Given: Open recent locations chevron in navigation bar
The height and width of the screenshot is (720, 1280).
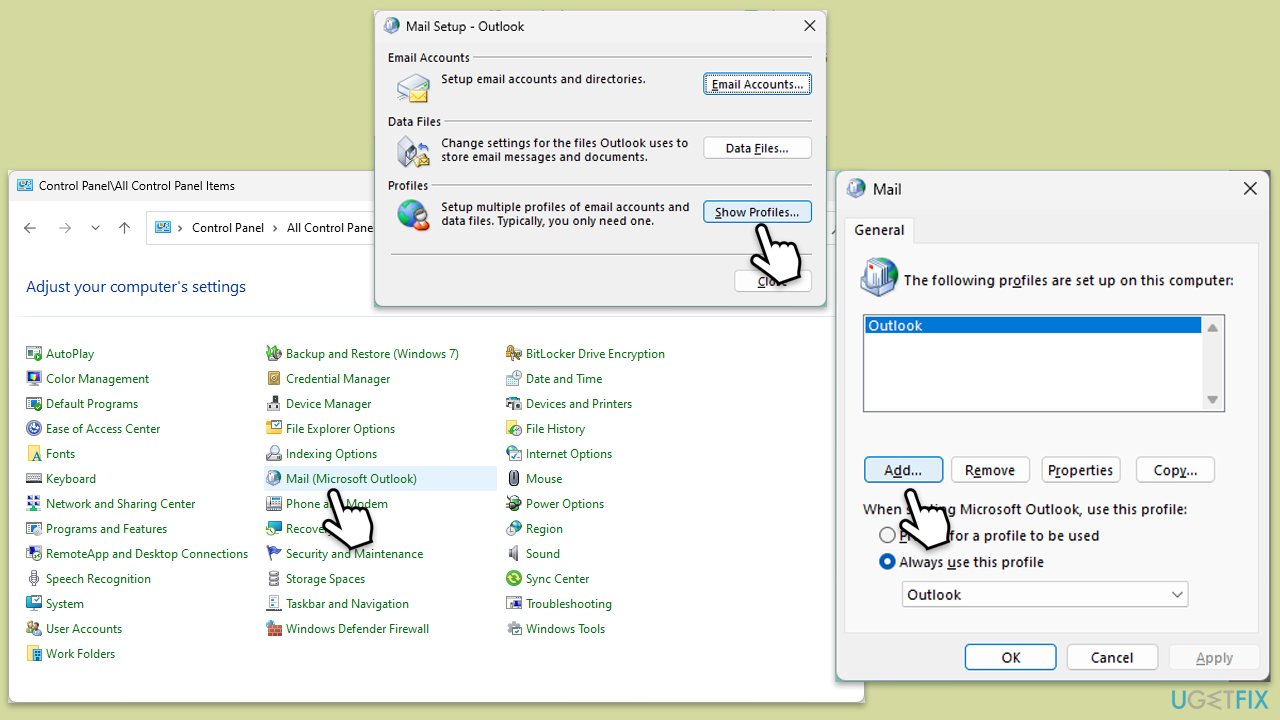Looking at the screenshot, I should 95,228.
